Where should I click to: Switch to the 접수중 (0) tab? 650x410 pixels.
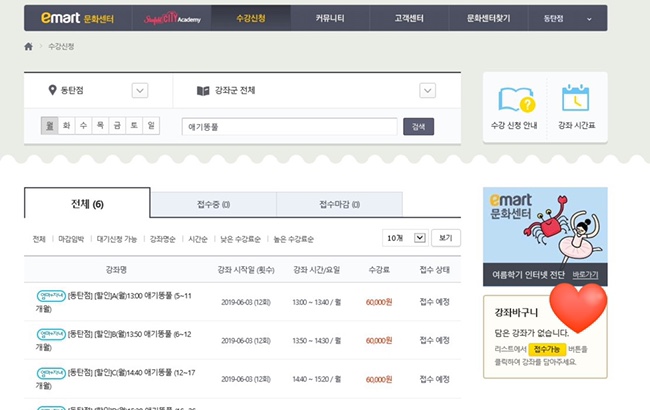[x=213, y=204]
